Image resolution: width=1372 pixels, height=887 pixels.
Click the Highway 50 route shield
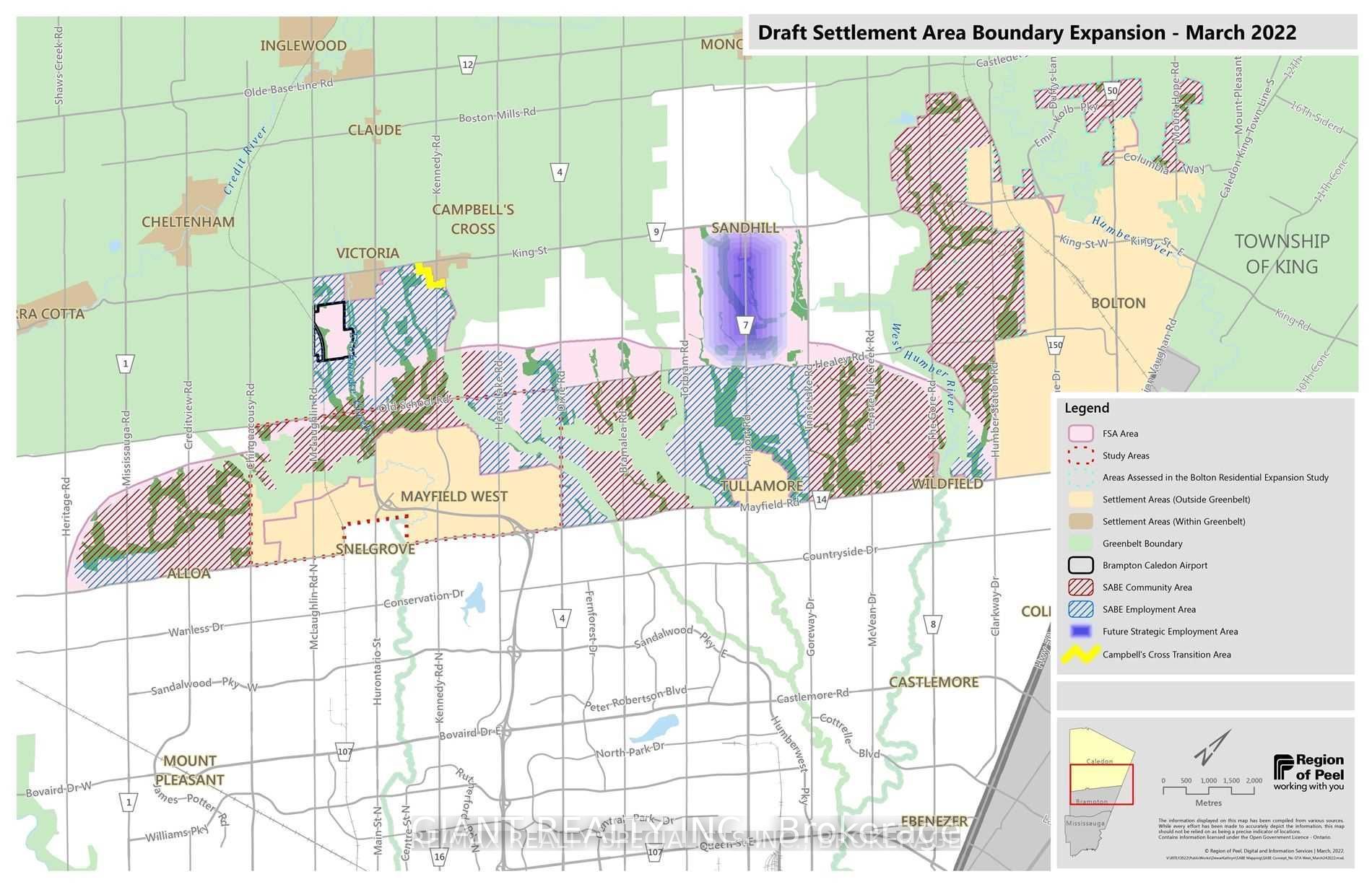click(x=1112, y=90)
